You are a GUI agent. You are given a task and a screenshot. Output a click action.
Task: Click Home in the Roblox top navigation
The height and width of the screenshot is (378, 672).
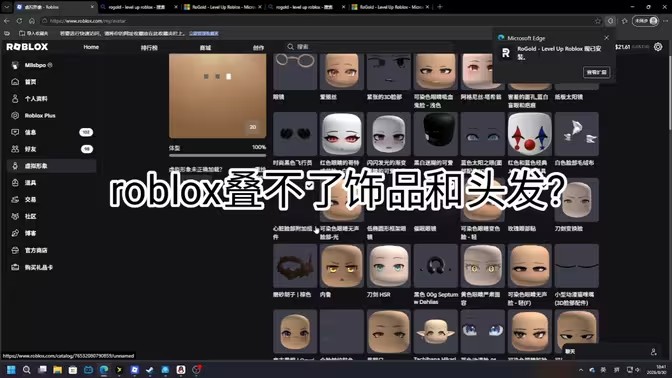click(x=91, y=47)
